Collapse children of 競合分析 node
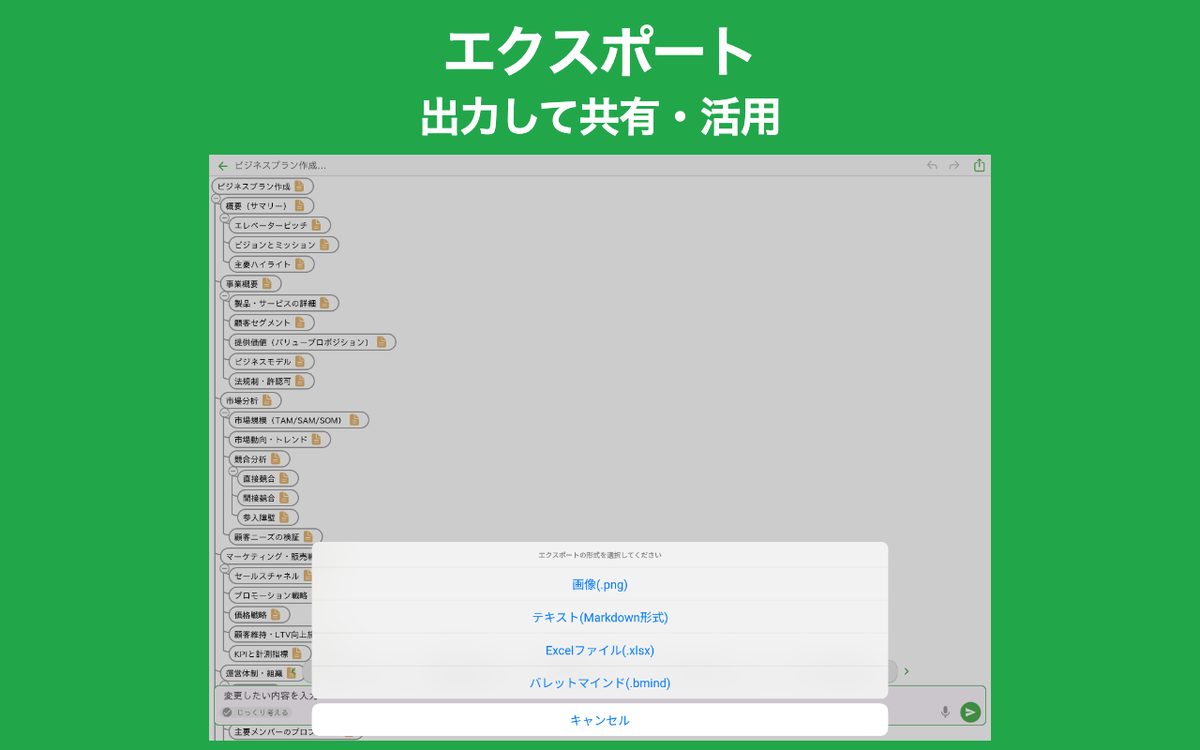1200x750 pixels. click(x=233, y=470)
